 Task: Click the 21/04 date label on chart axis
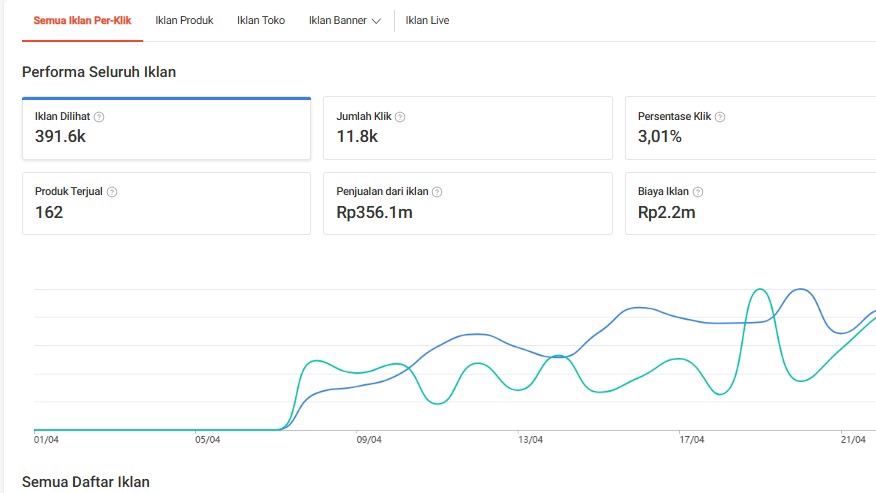coord(853,440)
